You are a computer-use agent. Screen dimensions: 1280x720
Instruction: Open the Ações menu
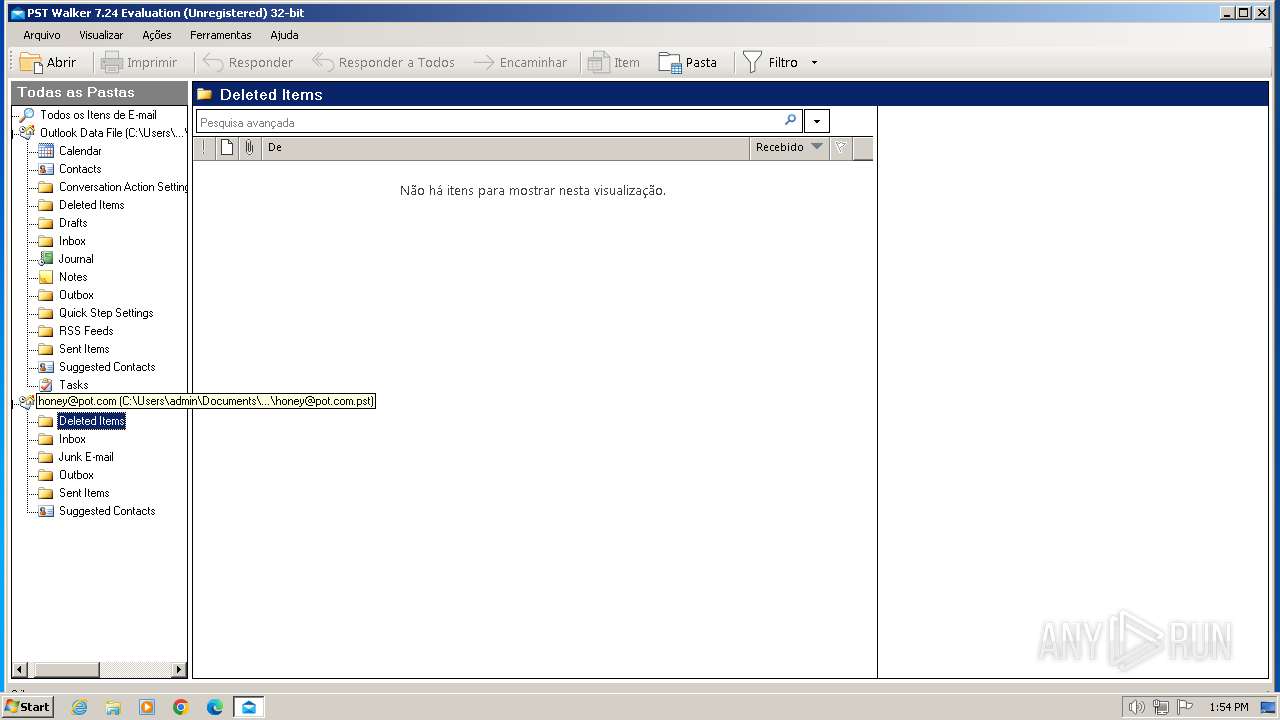(157, 35)
